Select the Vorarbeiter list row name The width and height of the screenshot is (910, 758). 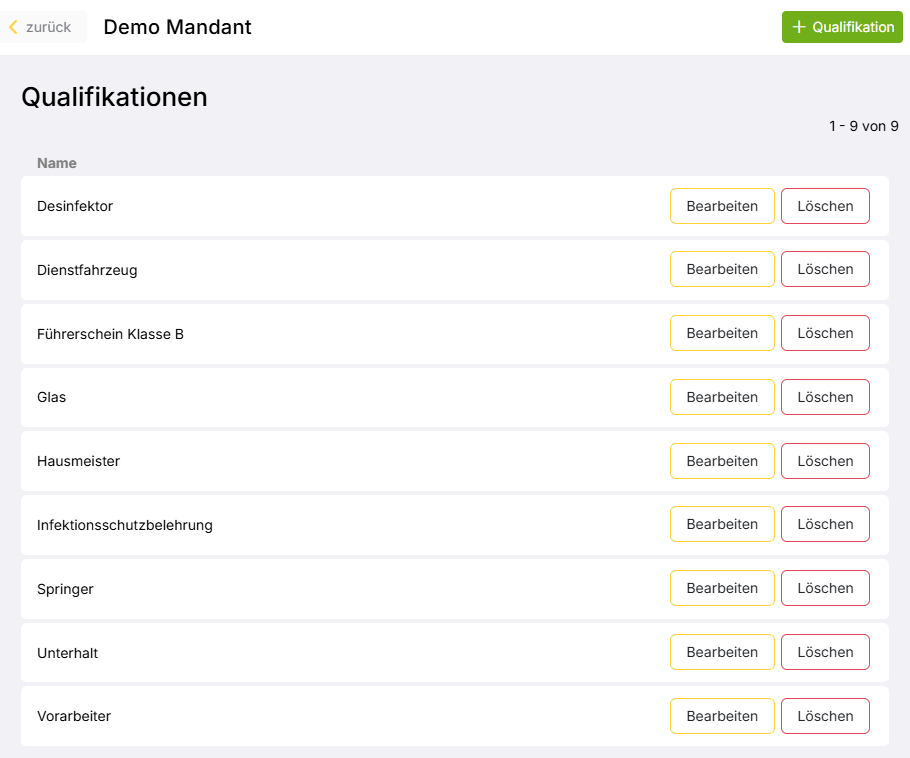click(74, 716)
